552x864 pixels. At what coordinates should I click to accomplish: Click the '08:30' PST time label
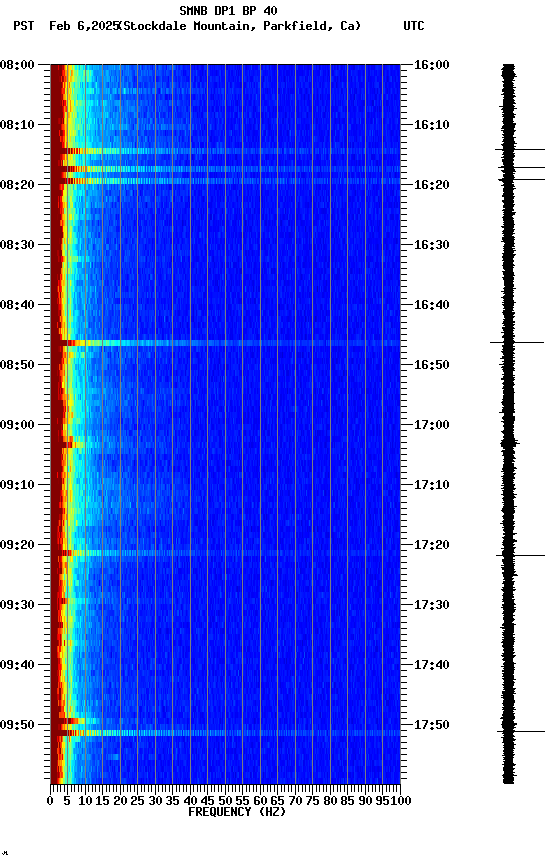(x=17, y=245)
